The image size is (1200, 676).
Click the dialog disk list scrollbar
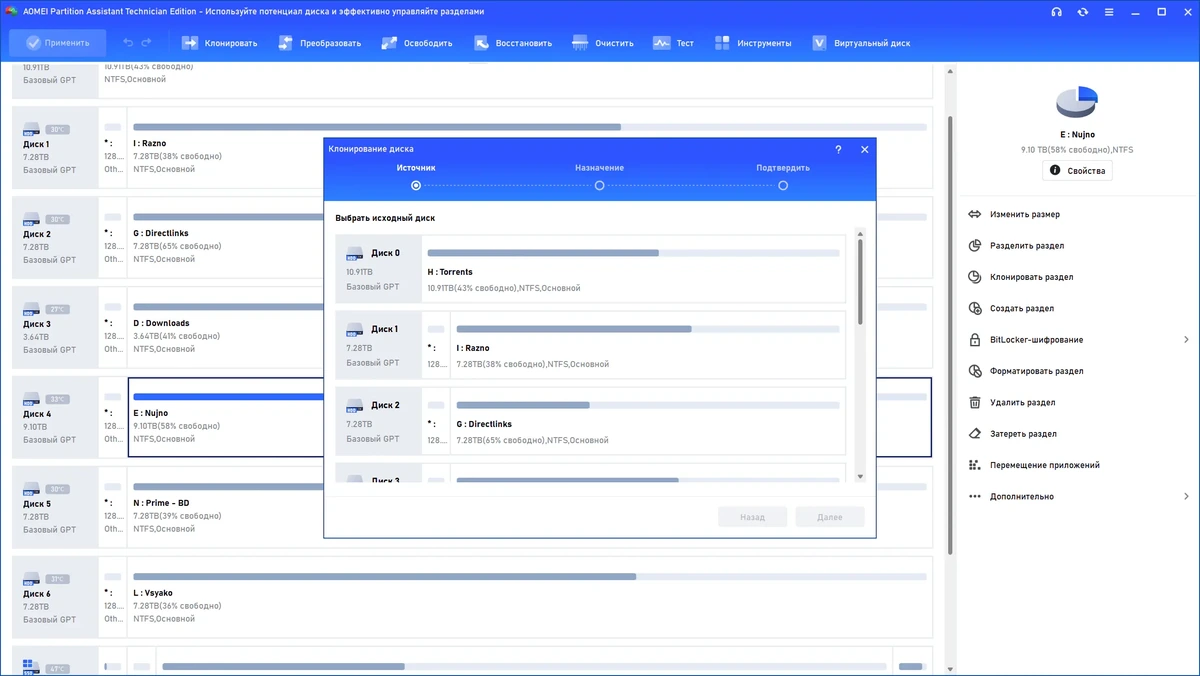(860, 281)
